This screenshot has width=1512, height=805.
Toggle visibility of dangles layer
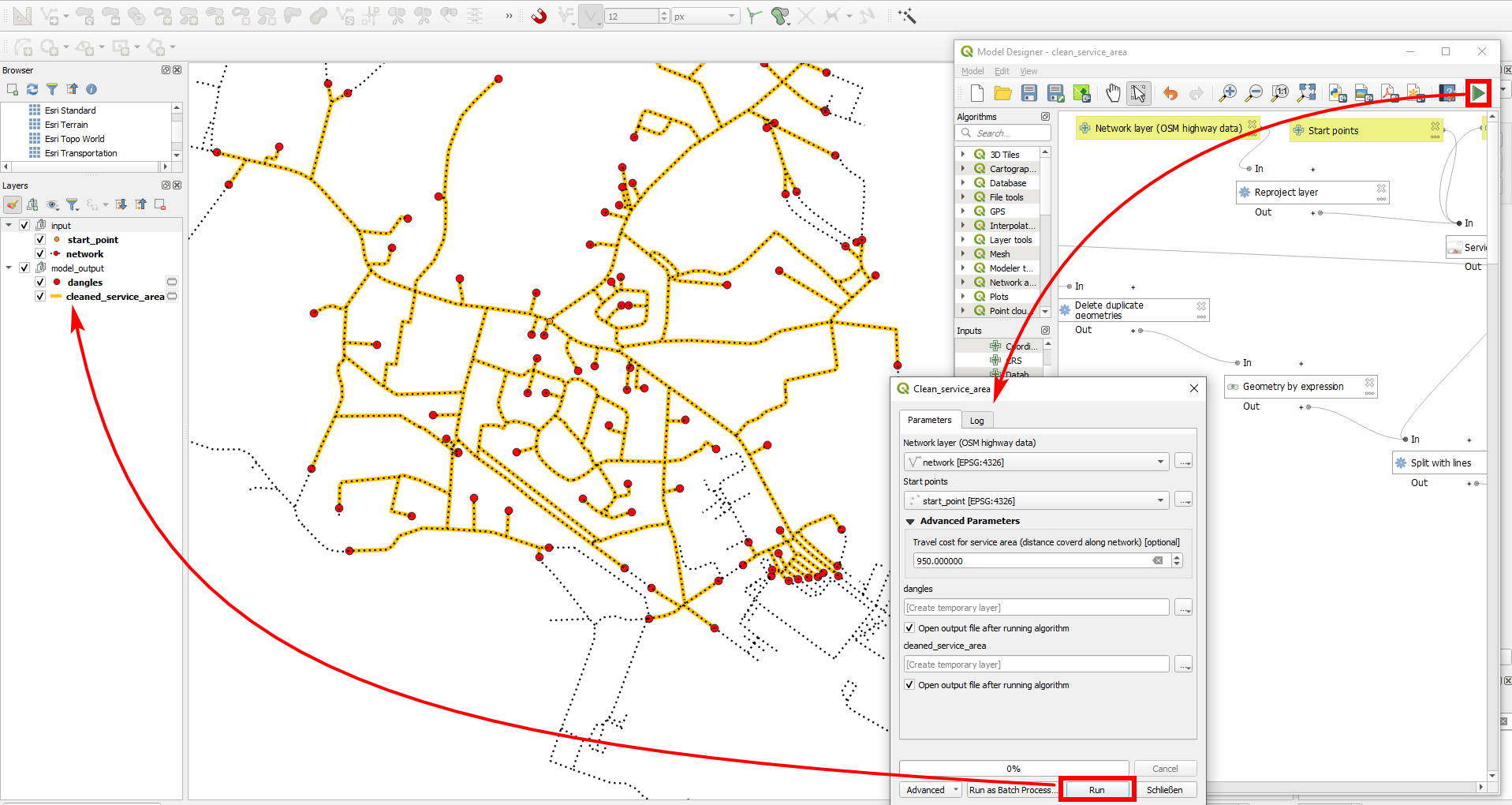pyautogui.click(x=40, y=282)
